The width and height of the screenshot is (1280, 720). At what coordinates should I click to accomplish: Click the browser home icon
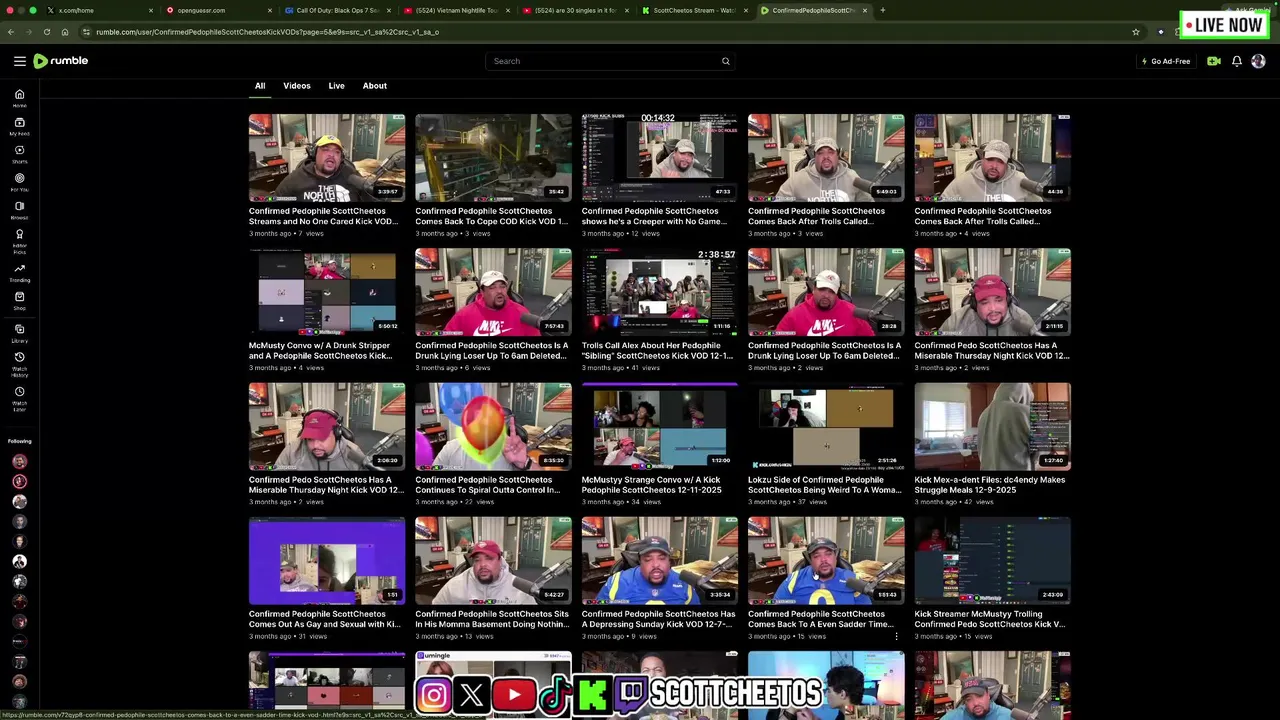pos(65,32)
